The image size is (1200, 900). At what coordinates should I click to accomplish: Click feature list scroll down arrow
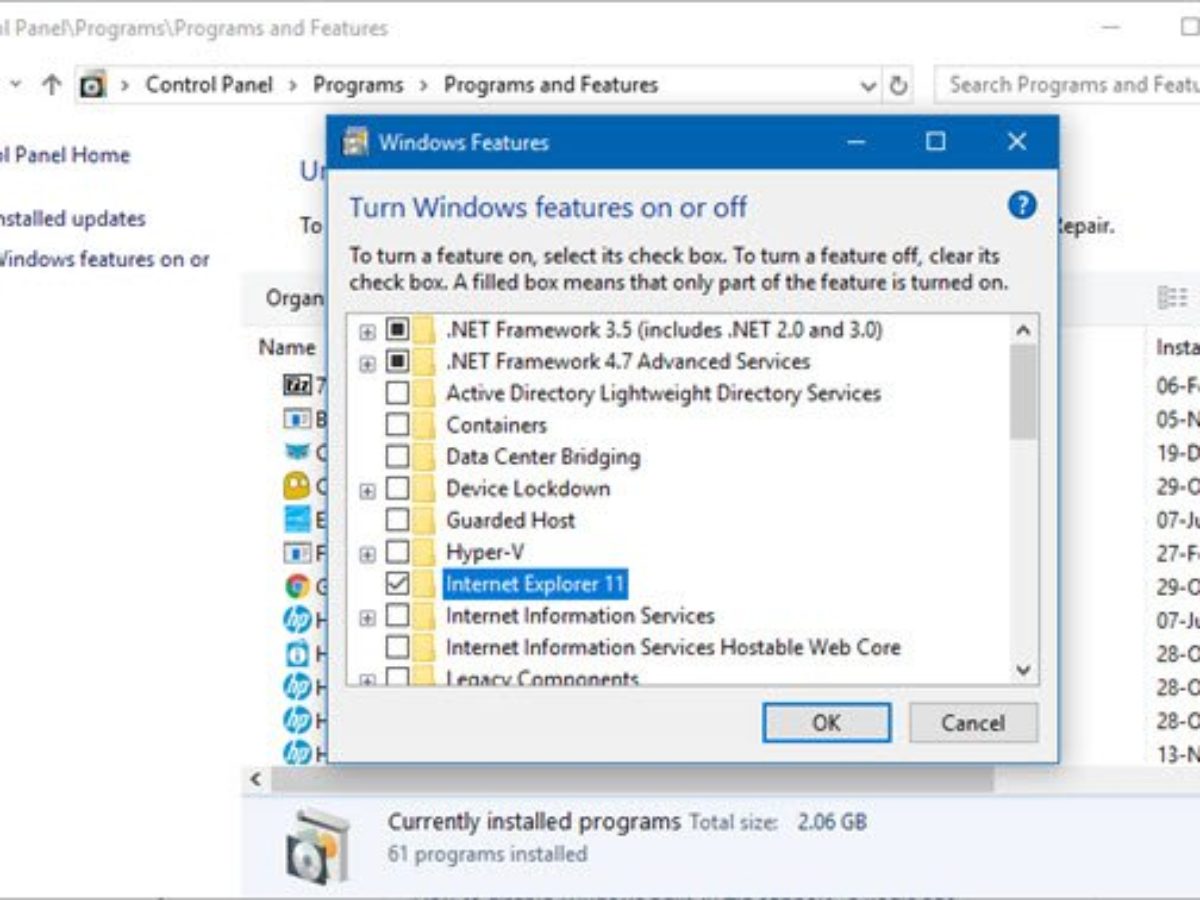pyautogui.click(x=1023, y=670)
